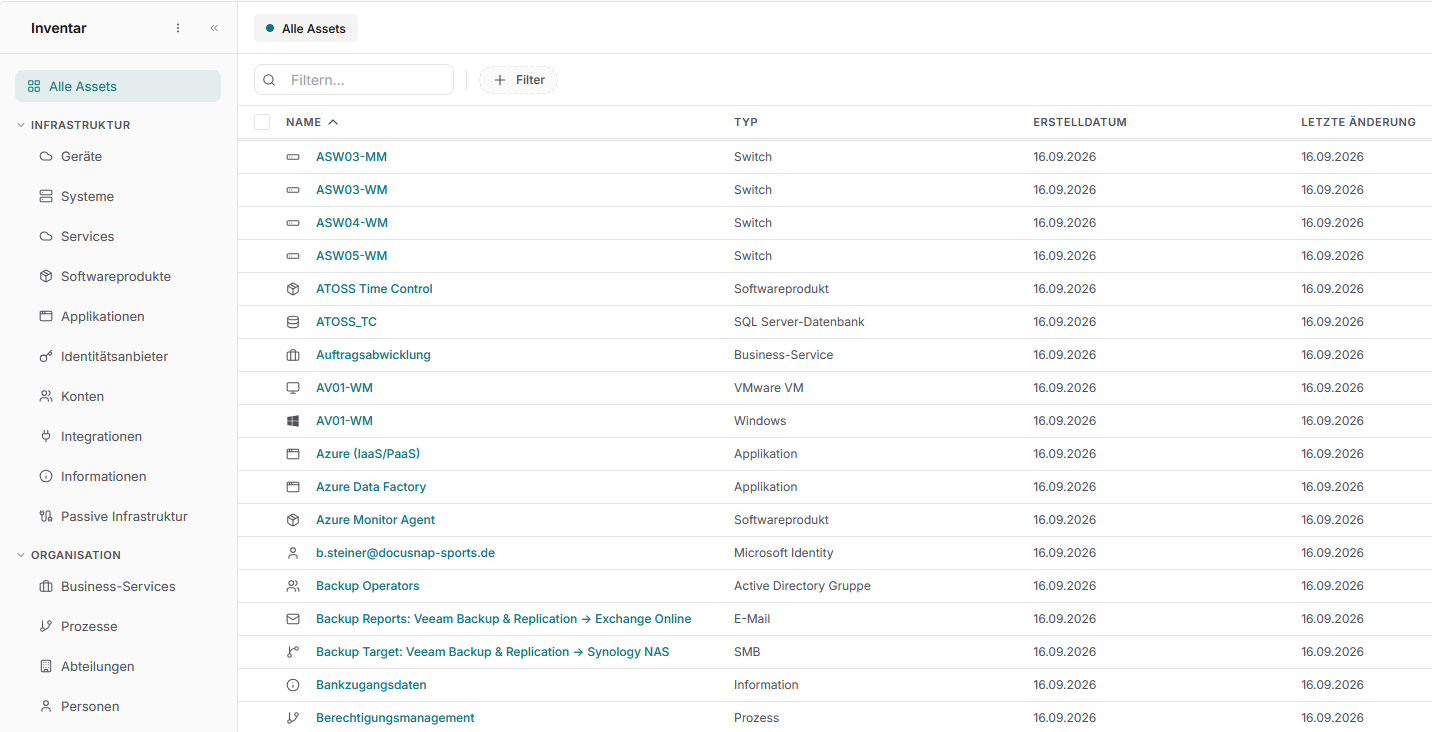Image resolution: width=1432 pixels, height=732 pixels.
Task: Switch to the Alle Assets tab
Action: coord(306,29)
